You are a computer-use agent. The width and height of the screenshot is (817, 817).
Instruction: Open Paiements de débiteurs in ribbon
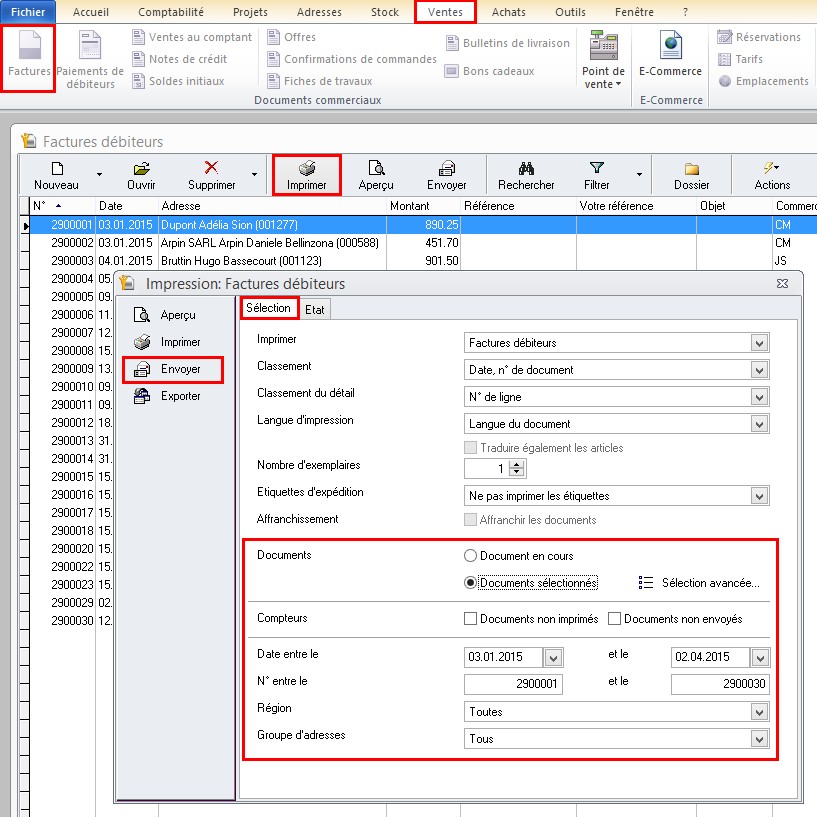point(90,59)
